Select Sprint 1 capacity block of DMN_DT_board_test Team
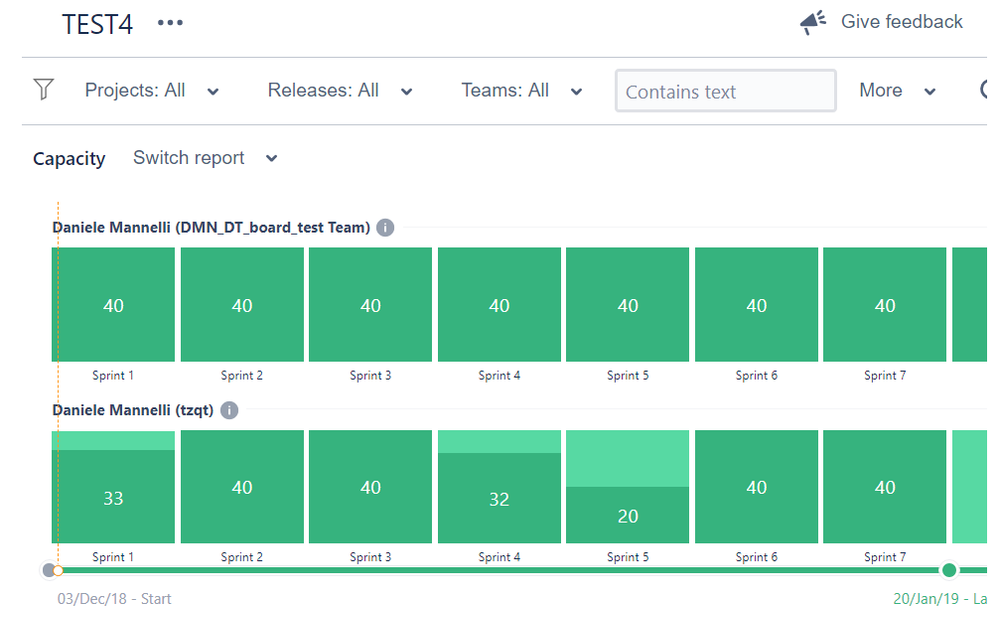The image size is (999, 625). point(113,305)
